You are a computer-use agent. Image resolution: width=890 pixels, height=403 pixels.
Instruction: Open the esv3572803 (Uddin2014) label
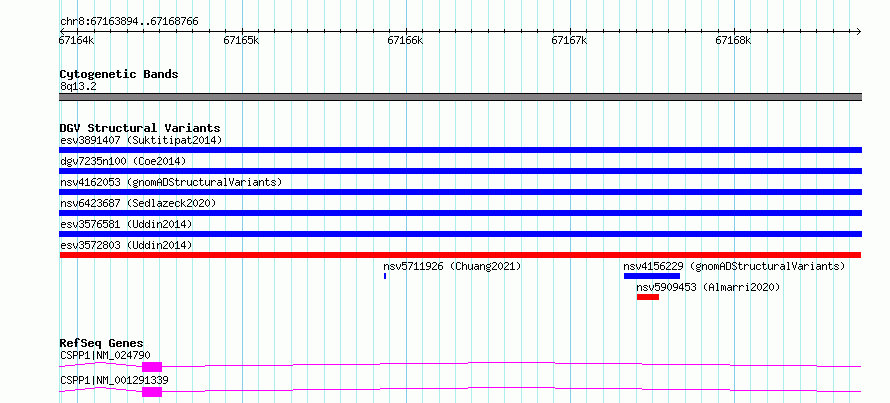(x=126, y=245)
